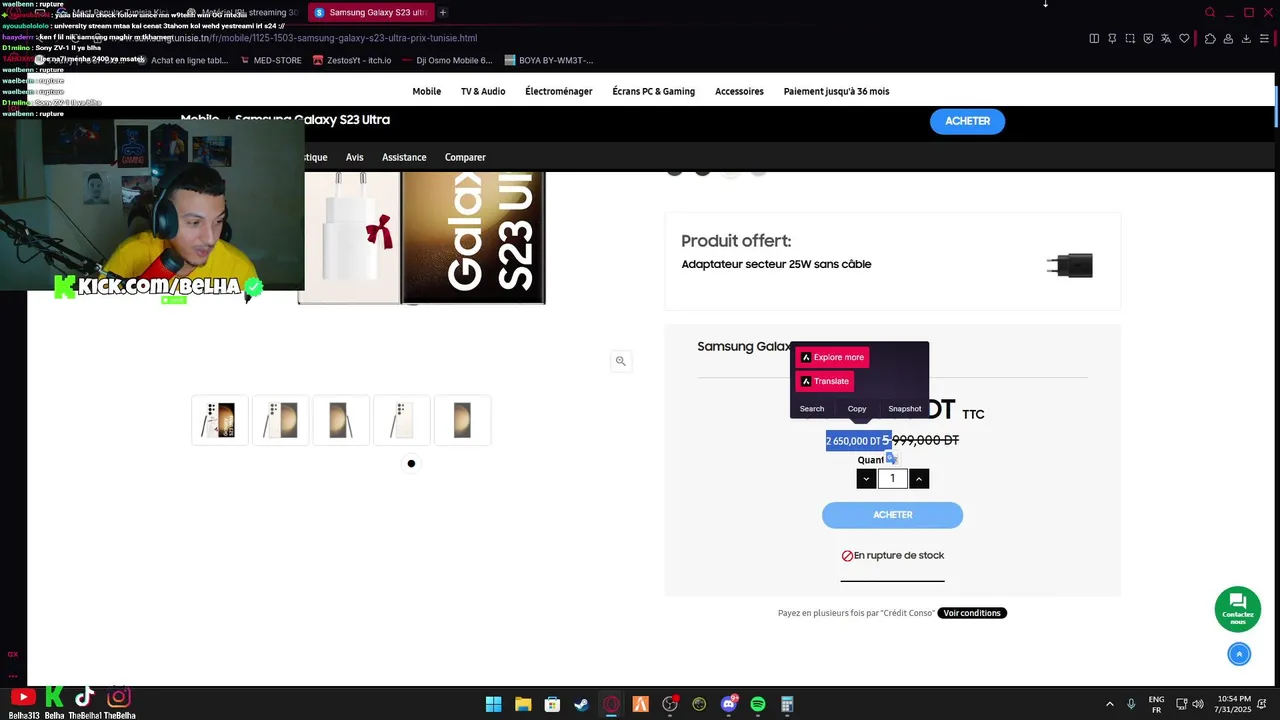This screenshot has width=1280, height=720.
Task: Open the BOYA BY-WM3T bookmark
Action: point(548,60)
